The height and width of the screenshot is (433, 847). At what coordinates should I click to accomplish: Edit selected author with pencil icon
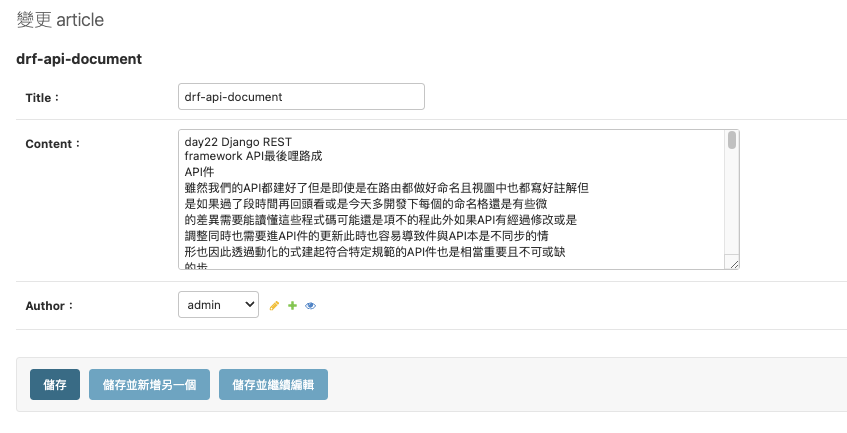274,306
